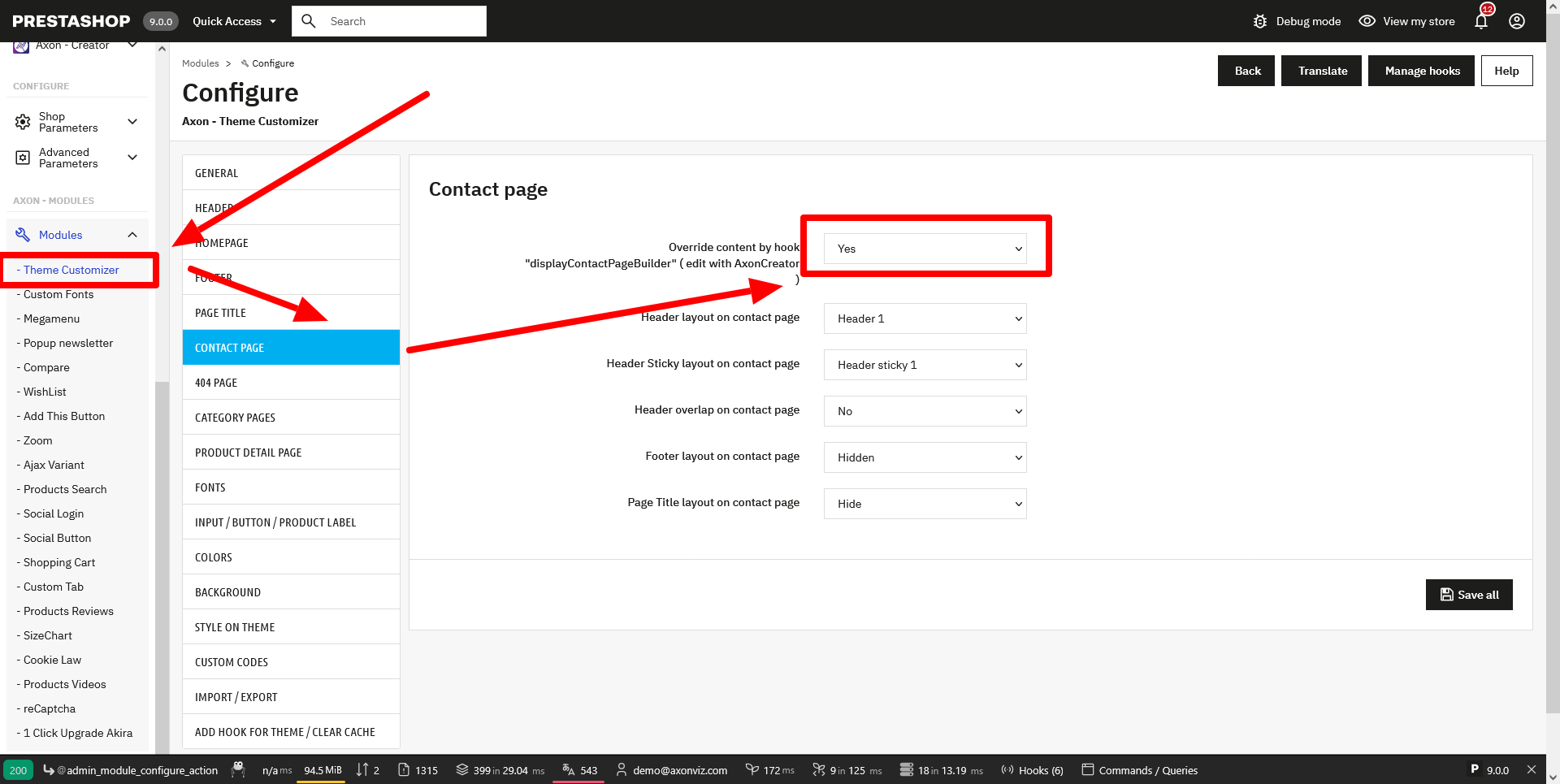Click the profiler n/a ms timing entry

tap(276, 770)
